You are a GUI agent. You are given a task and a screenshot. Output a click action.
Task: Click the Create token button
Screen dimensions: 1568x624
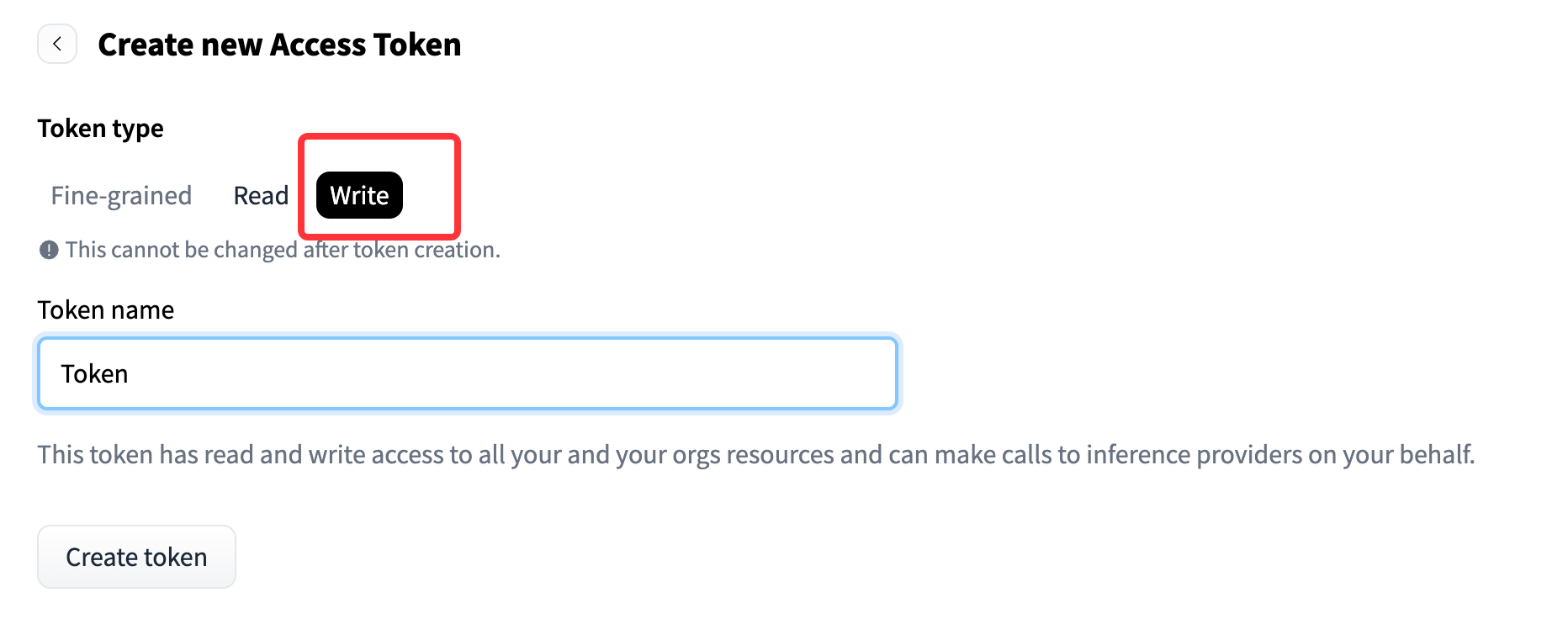point(136,557)
